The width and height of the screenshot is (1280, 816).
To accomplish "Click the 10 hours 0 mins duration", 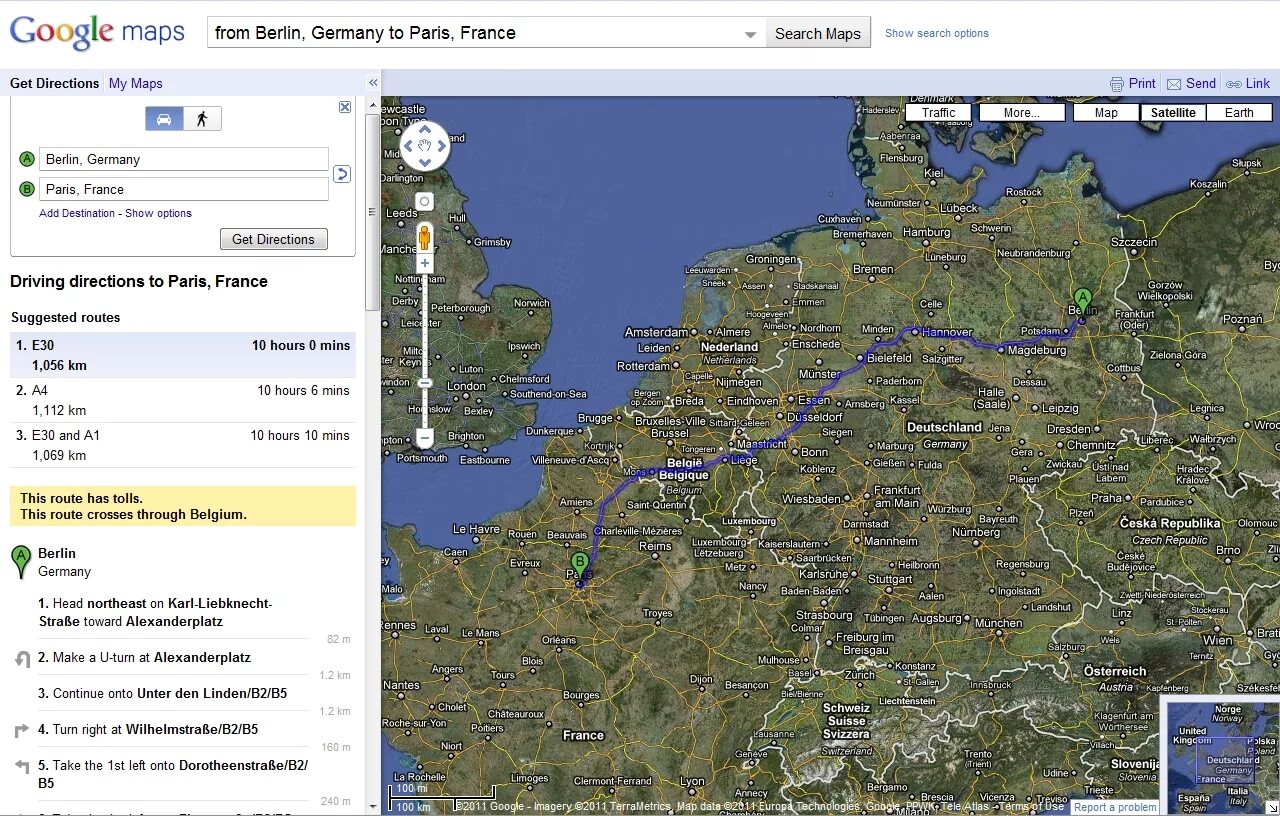I will point(301,345).
